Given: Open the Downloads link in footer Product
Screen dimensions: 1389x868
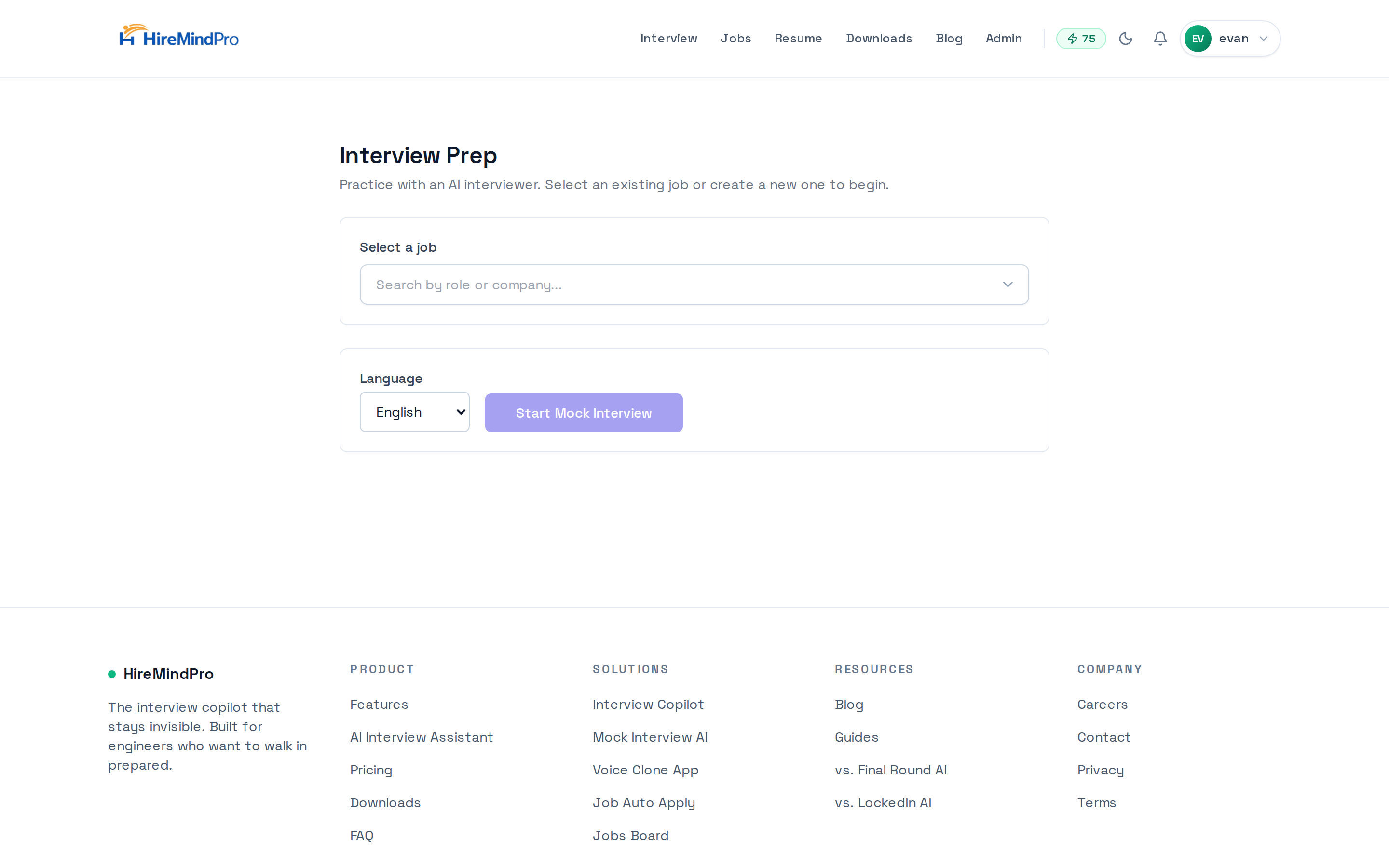Looking at the screenshot, I should [x=385, y=802].
